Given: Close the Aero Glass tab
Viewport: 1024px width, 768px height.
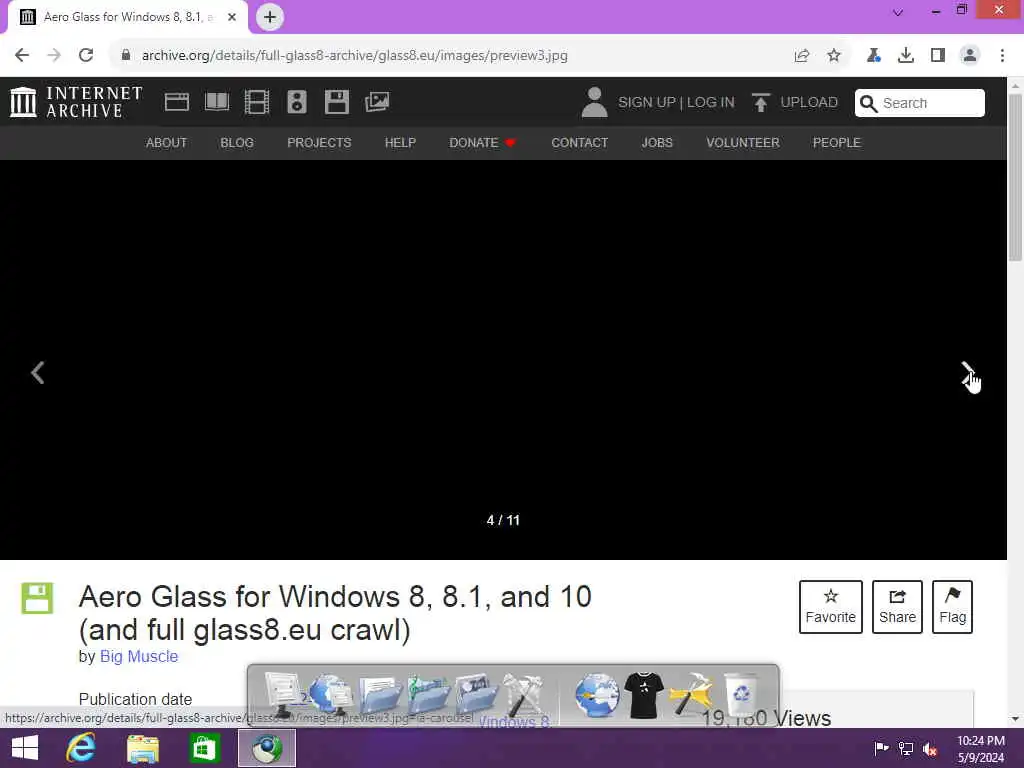Looking at the screenshot, I should coord(232,17).
